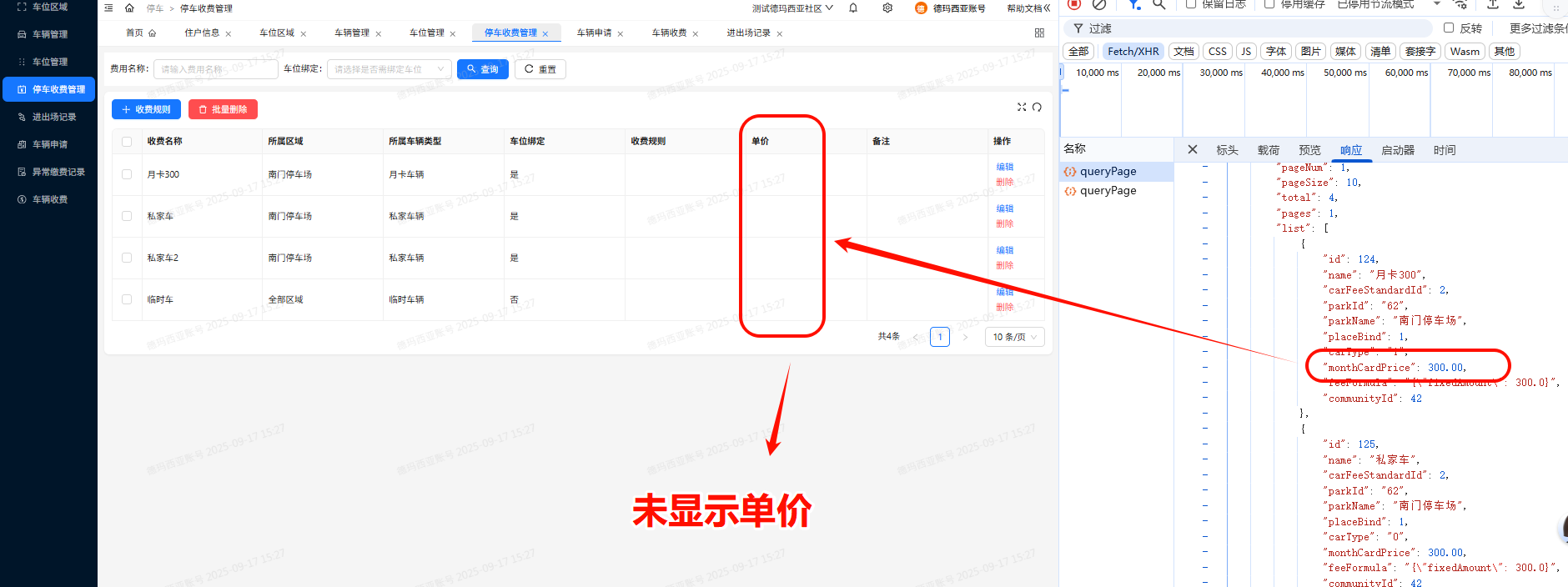Image resolution: width=1568 pixels, height=587 pixels.
Task: Check the row for 私家车
Action: click(x=127, y=216)
